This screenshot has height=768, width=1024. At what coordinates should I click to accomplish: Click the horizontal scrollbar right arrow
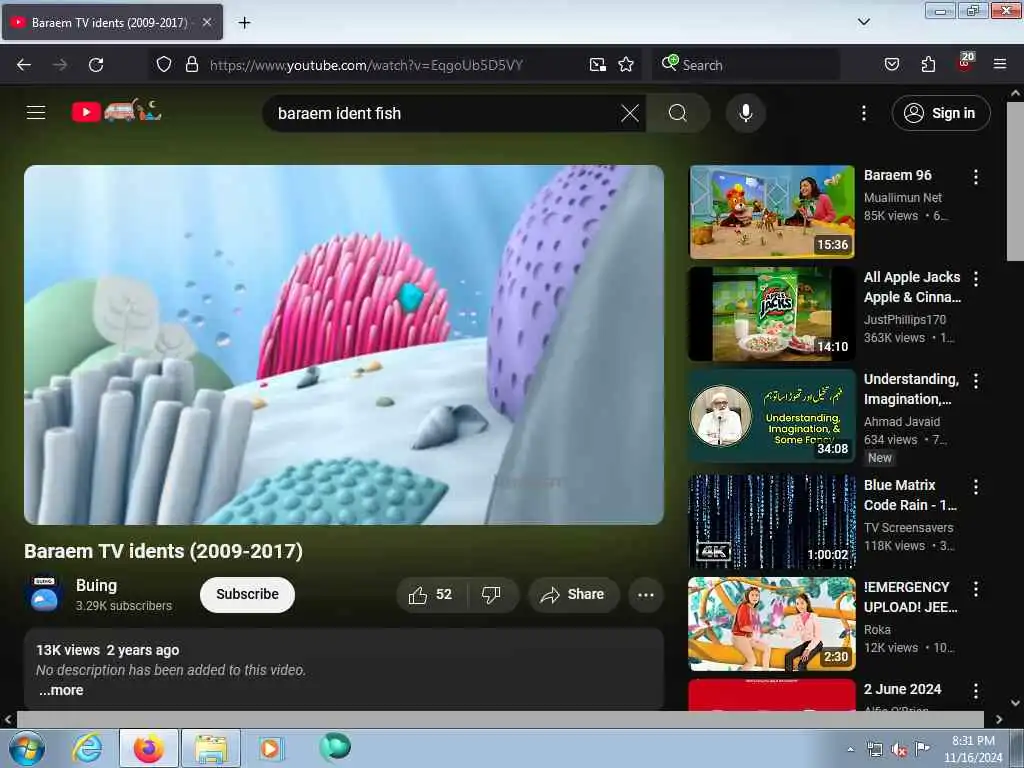(999, 719)
